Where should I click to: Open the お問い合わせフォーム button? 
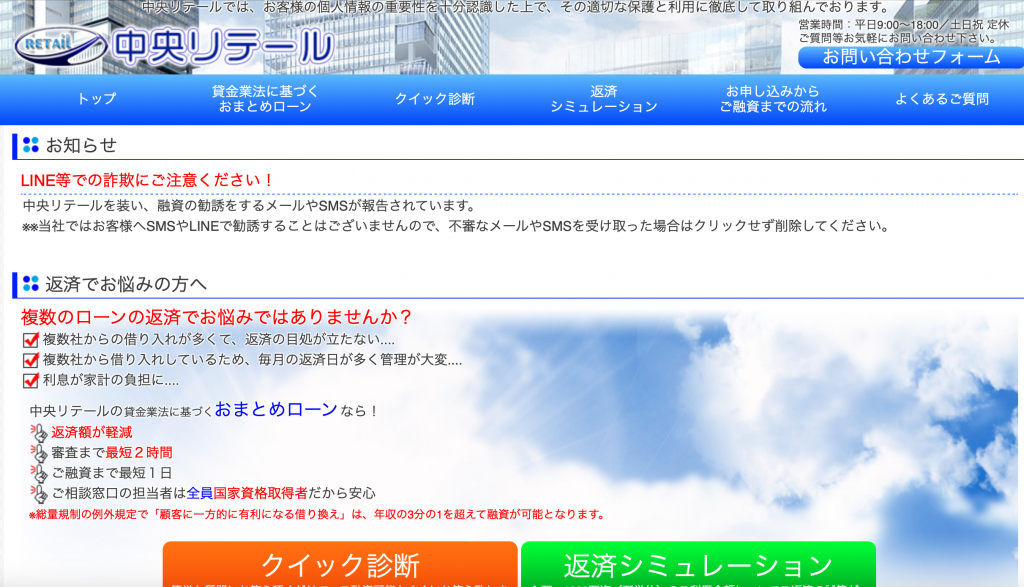911,57
